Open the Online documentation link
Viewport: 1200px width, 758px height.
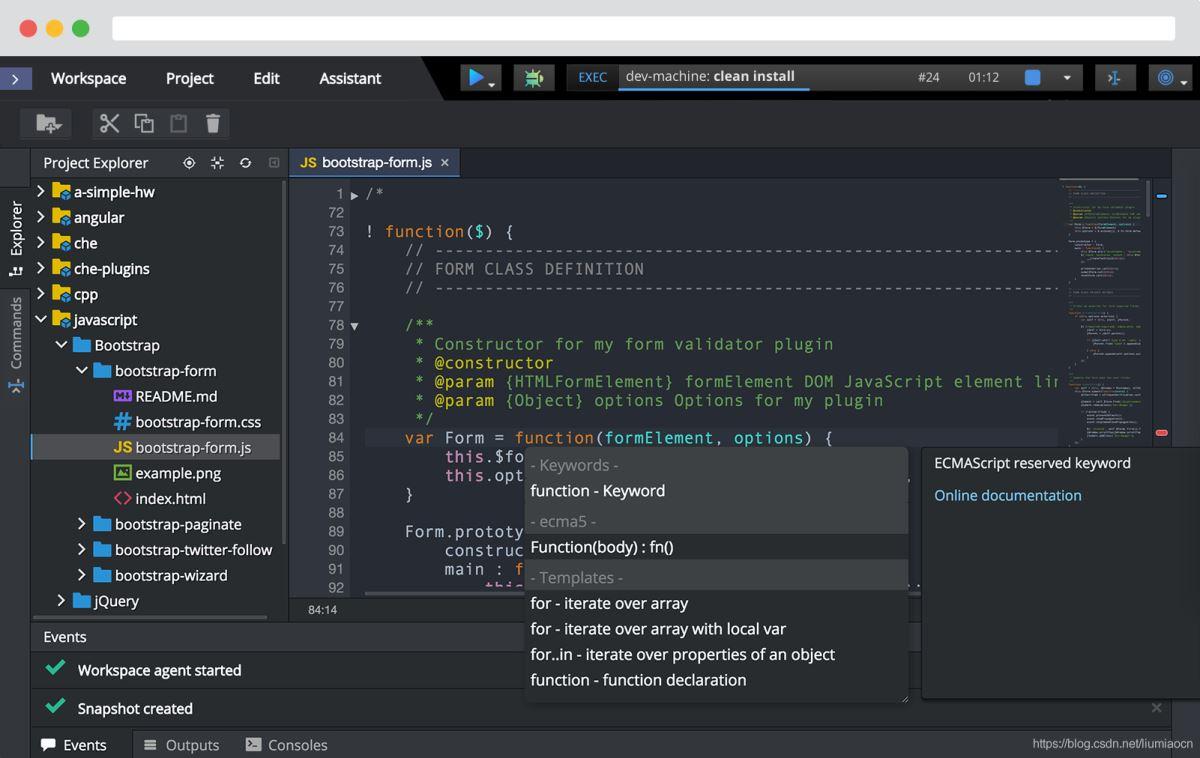[1007, 495]
